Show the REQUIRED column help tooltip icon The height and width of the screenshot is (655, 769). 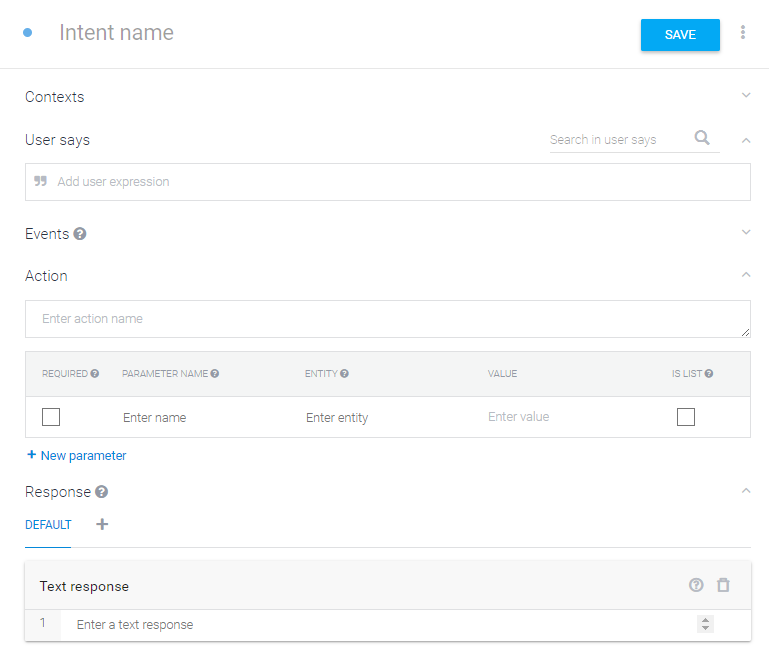(95, 374)
